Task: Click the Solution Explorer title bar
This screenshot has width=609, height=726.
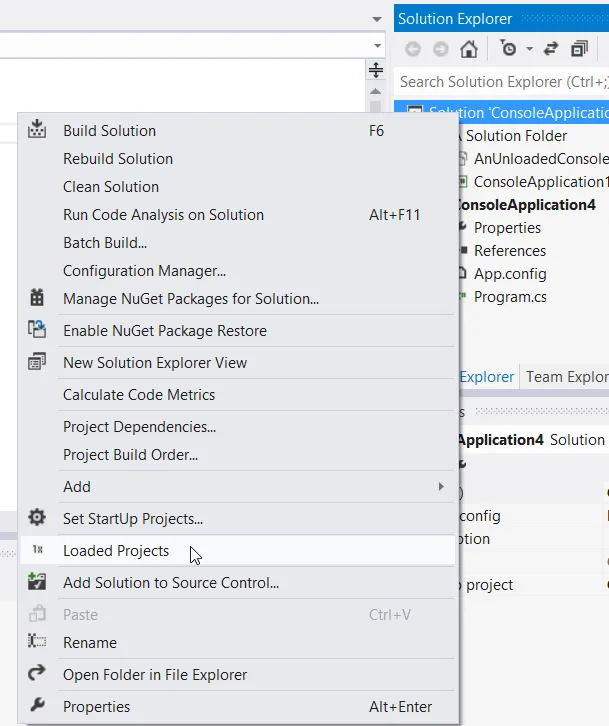Action: coord(502,19)
